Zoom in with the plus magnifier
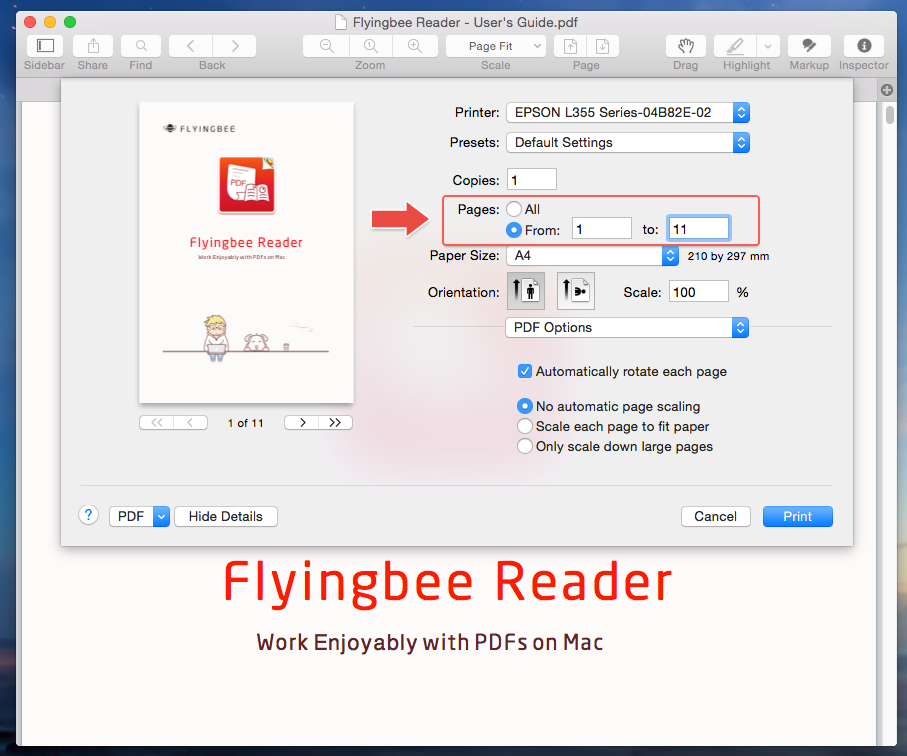The image size is (907, 756). coord(415,46)
